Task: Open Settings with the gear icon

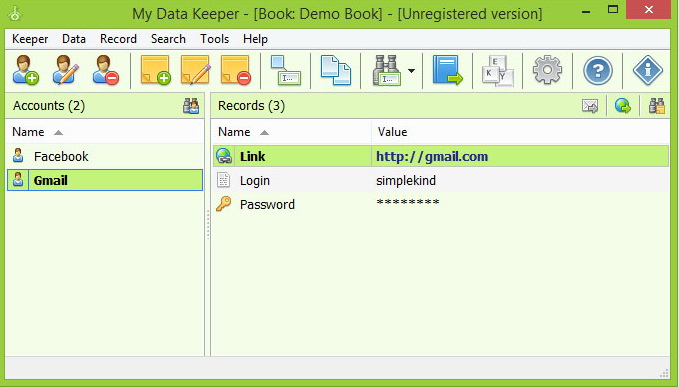Action: coord(547,70)
